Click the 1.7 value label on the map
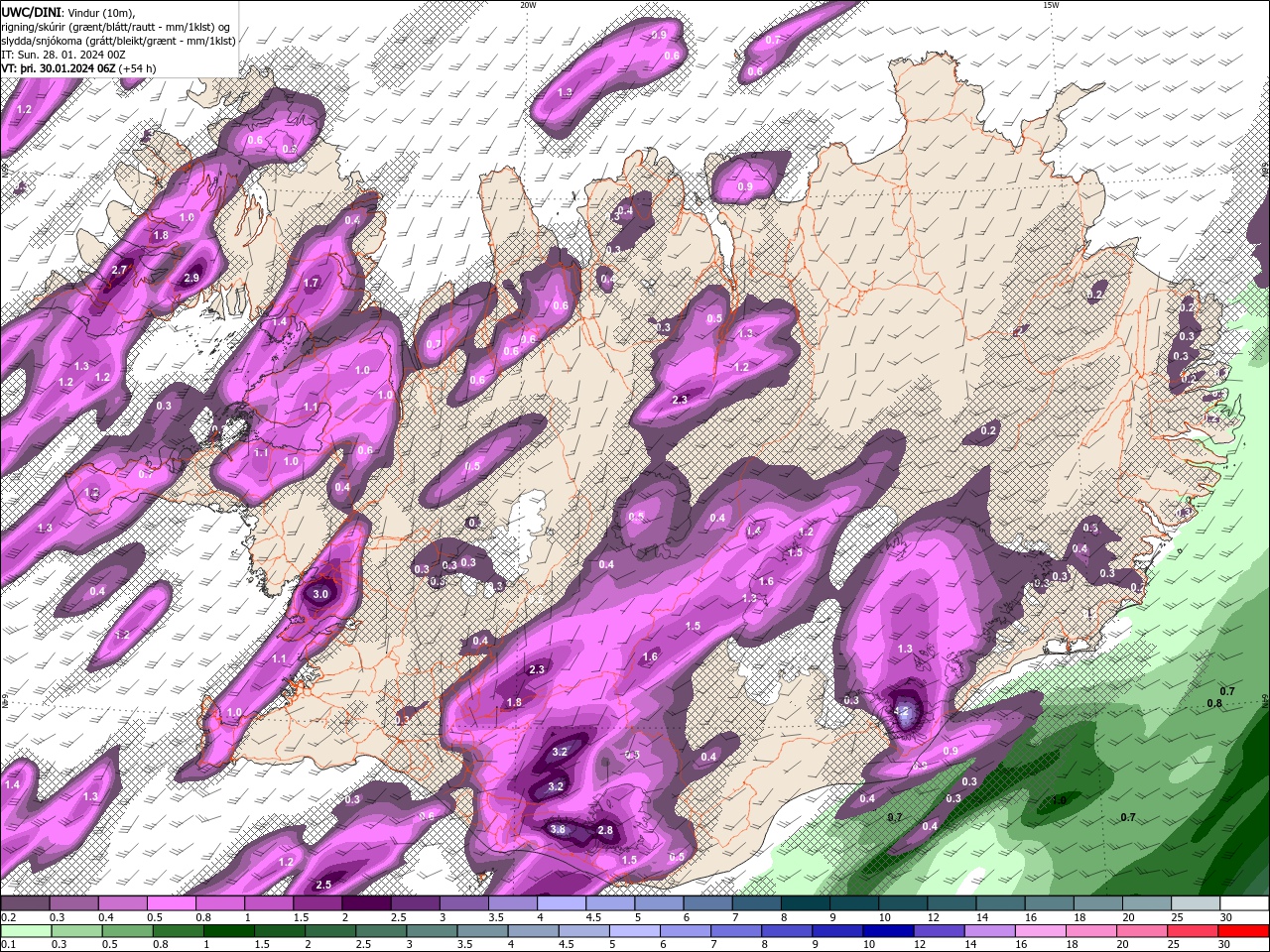The height and width of the screenshot is (952, 1270). click(x=312, y=283)
